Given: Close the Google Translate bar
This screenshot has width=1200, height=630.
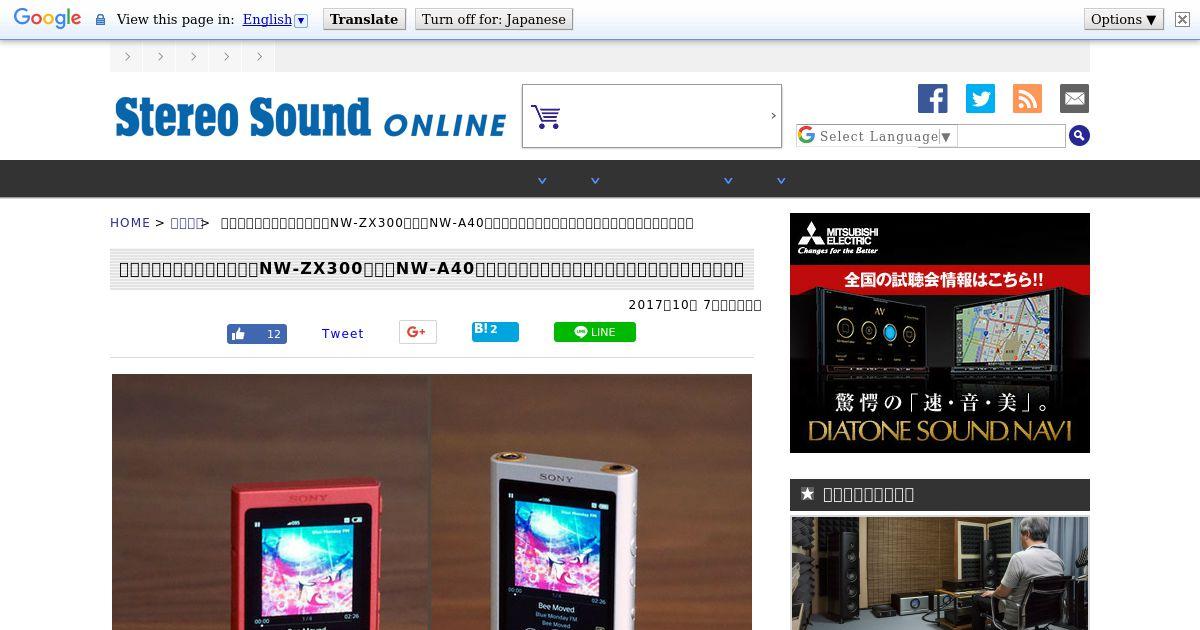Looking at the screenshot, I should [1182, 19].
